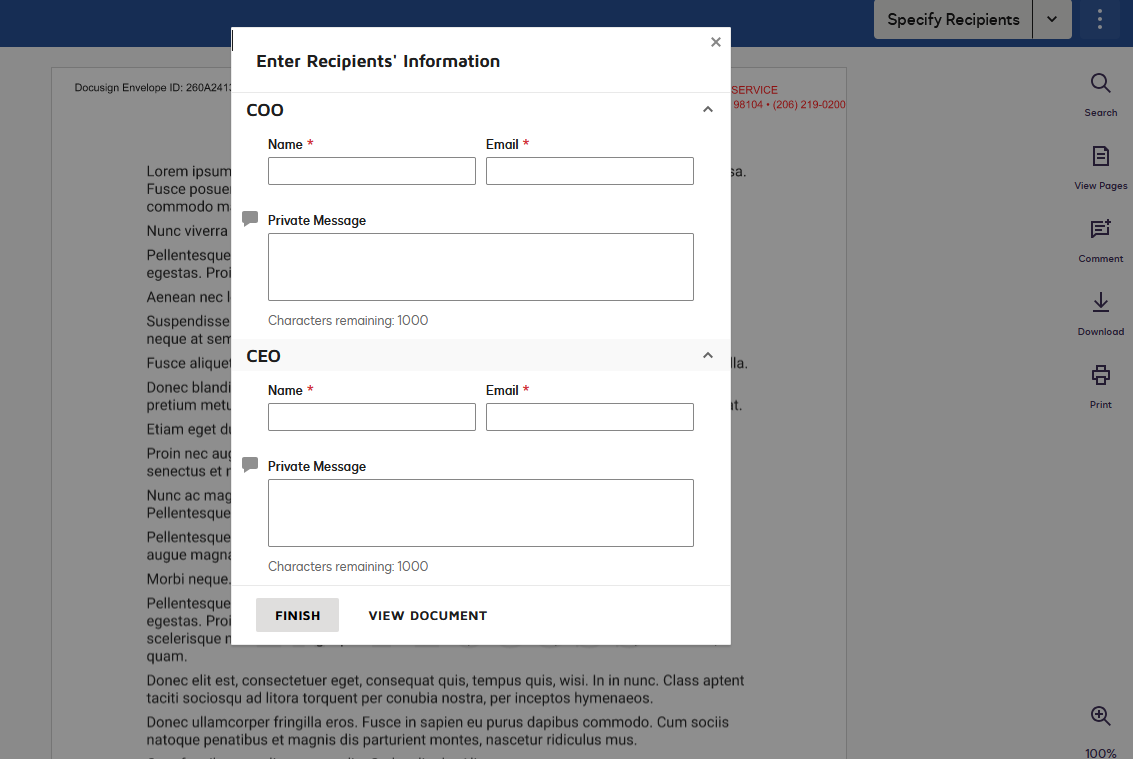Click COO 'Characters remaining: 1000' text
The height and width of the screenshot is (759, 1133).
coord(348,320)
